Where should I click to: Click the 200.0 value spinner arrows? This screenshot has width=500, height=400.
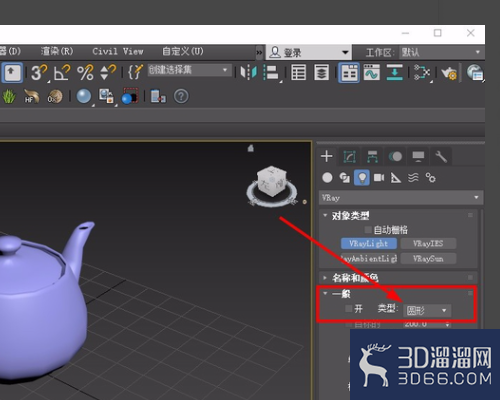click(447, 324)
